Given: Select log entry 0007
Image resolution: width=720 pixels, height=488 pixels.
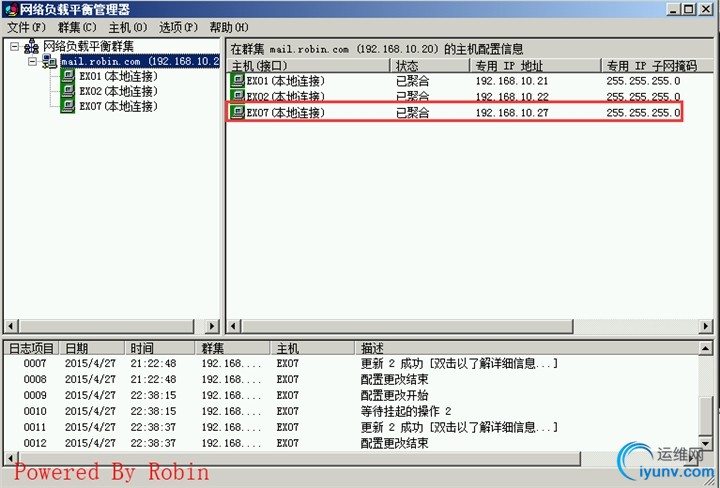Looking at the screenshot, I should click(x=351, y=363).
